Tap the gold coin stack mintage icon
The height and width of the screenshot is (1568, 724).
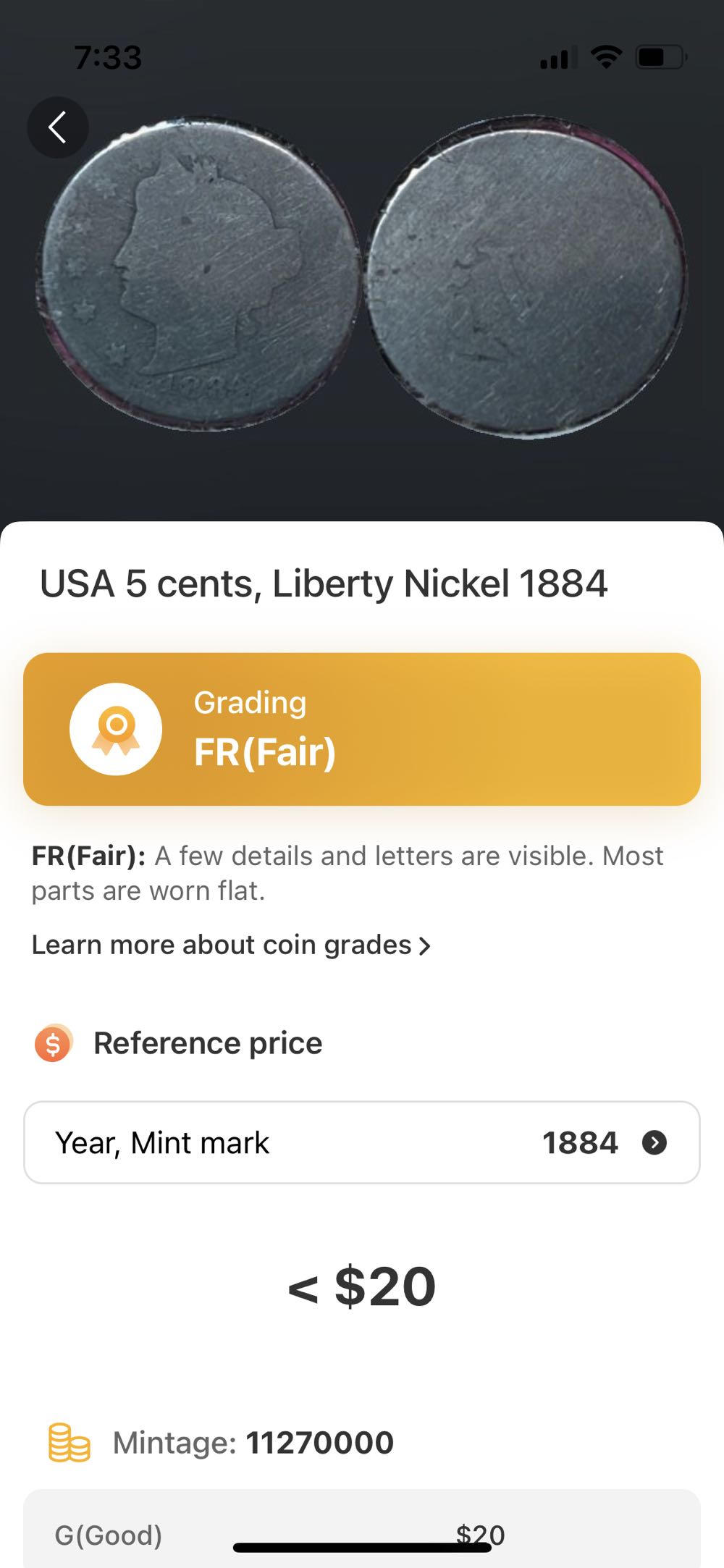coord(69,1443)
